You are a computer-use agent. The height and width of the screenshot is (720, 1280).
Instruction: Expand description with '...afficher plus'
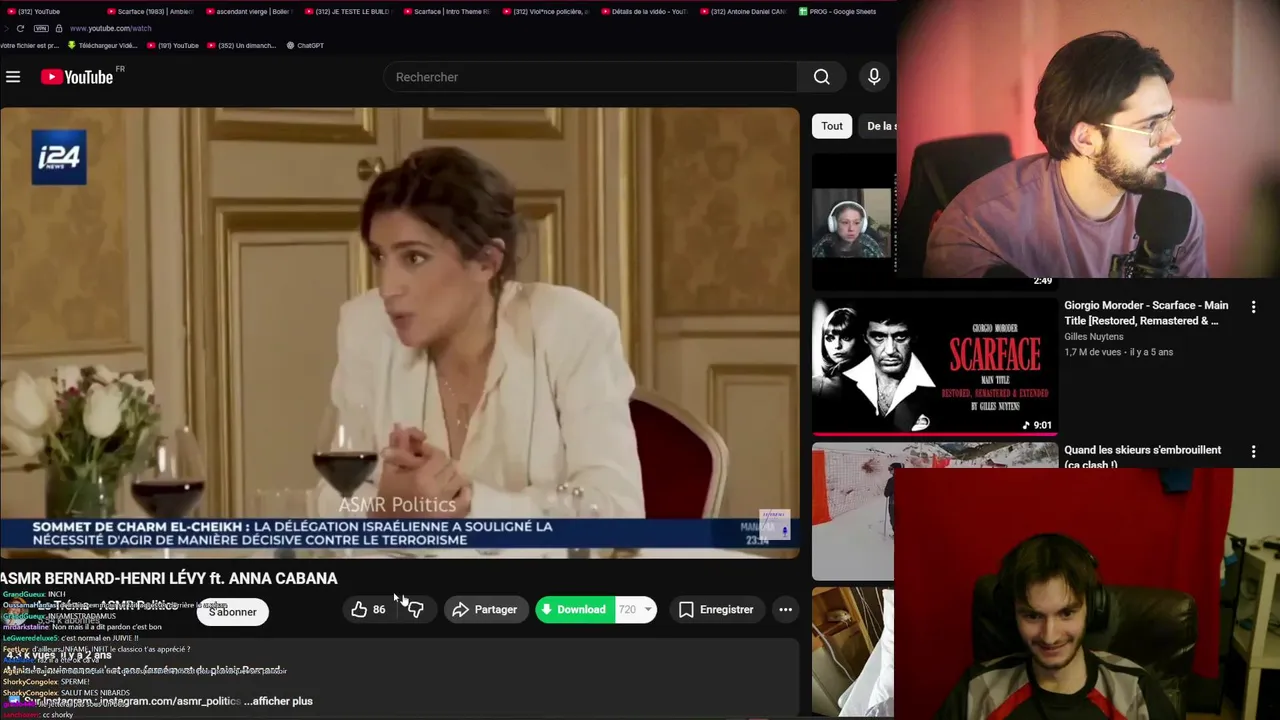point(279,701)
